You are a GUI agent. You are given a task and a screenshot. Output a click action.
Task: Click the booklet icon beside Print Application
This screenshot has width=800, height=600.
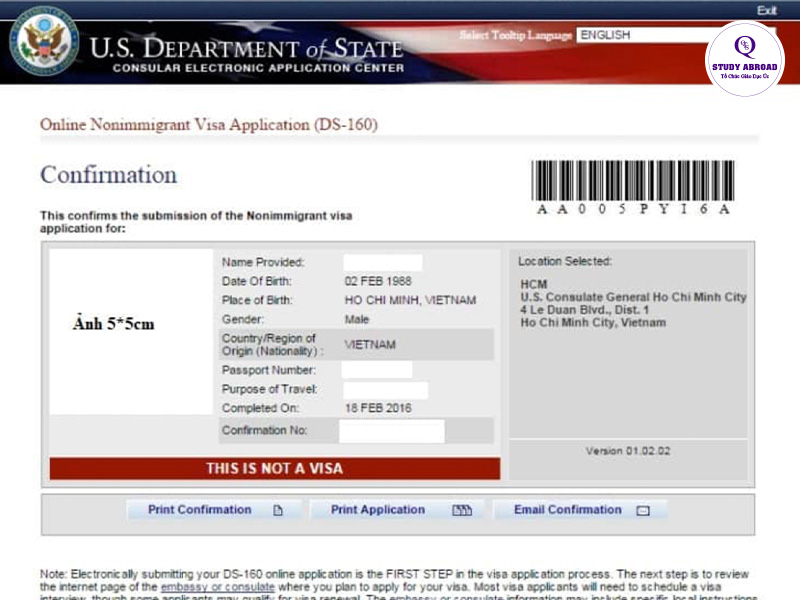coord(462,510)
